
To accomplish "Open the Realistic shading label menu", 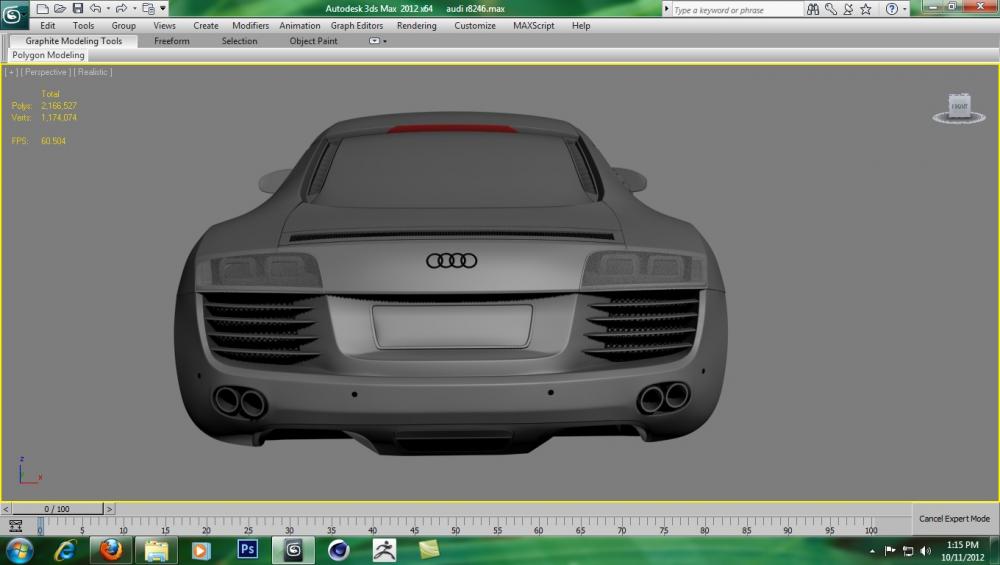I will pyautogui.click(x=93, y=72).
